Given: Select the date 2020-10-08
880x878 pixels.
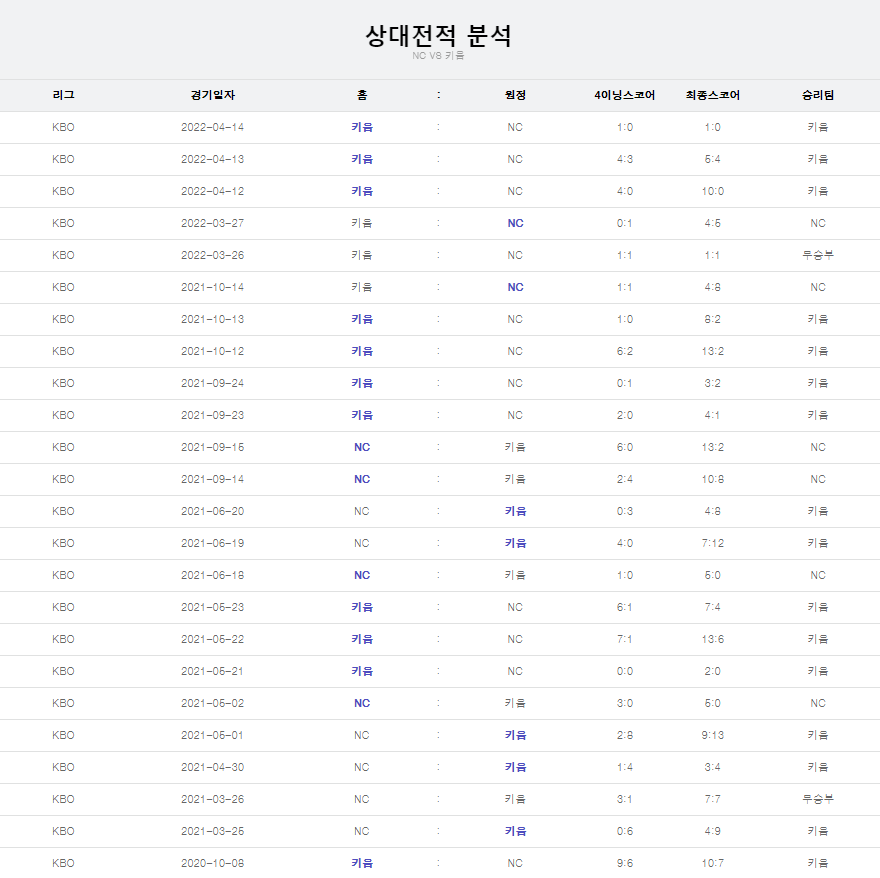Looking at the screenshot, I should pos(213,863).
